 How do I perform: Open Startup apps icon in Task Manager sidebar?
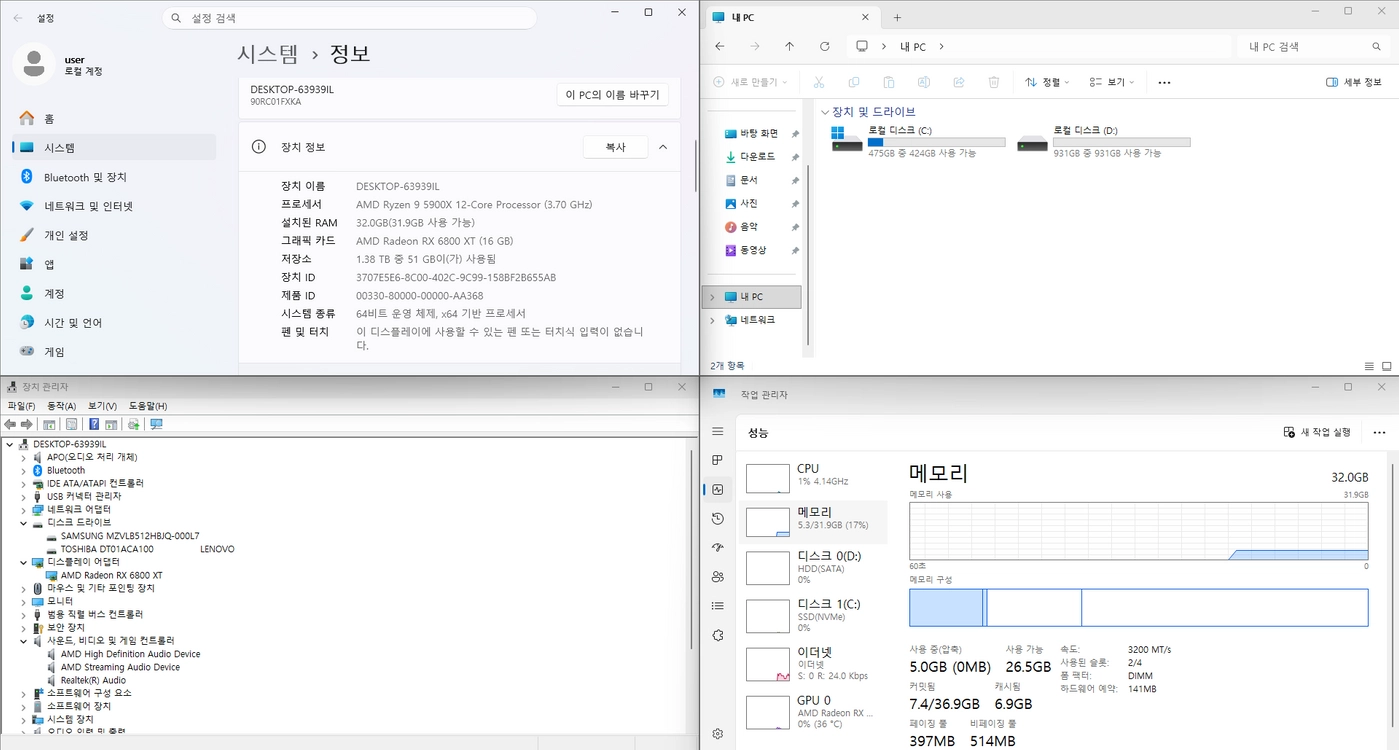(717, 547)
